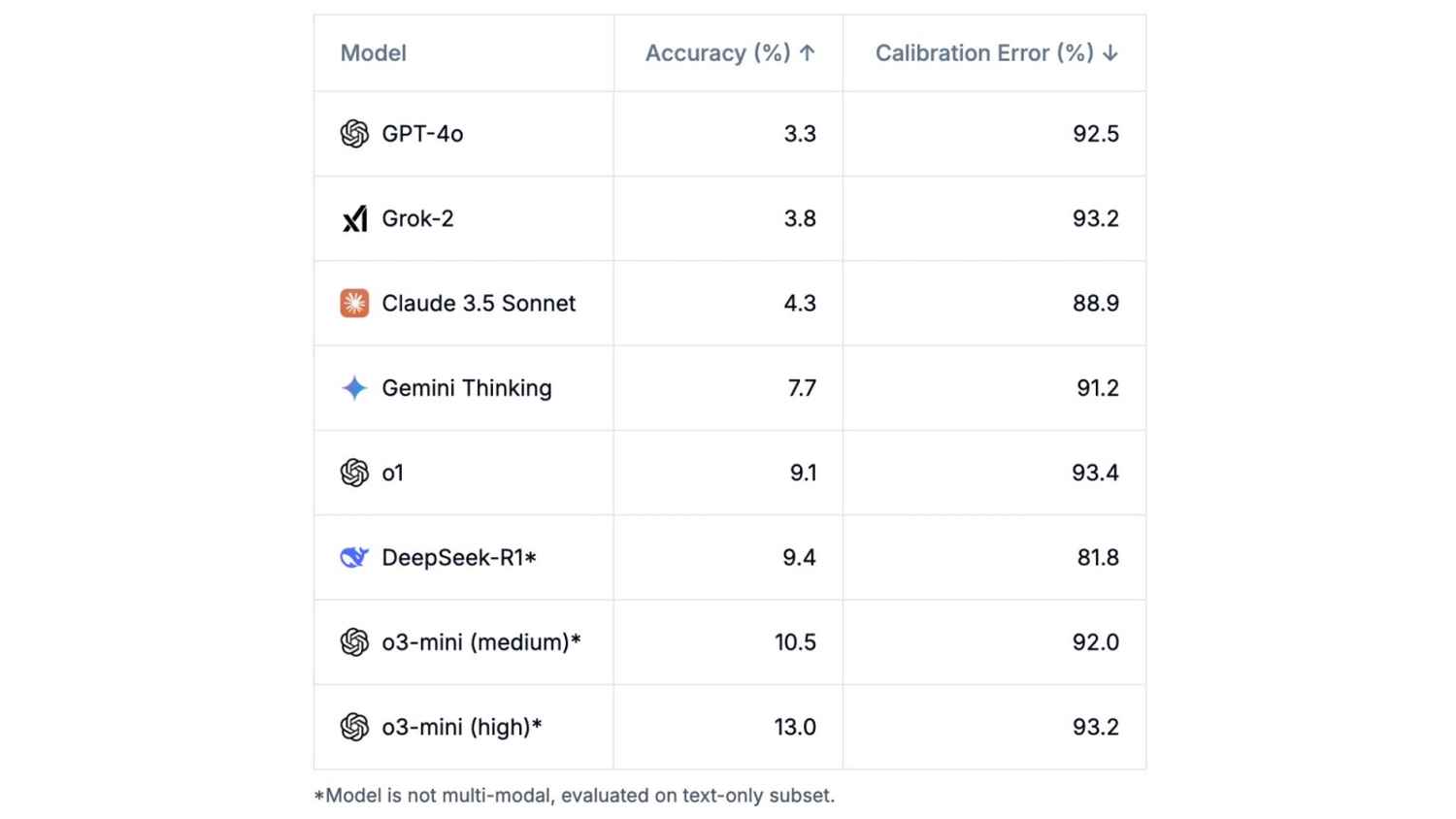Select the DeepSeek-R1 model name
1456x819 pixels.
(x=458, y=557)
